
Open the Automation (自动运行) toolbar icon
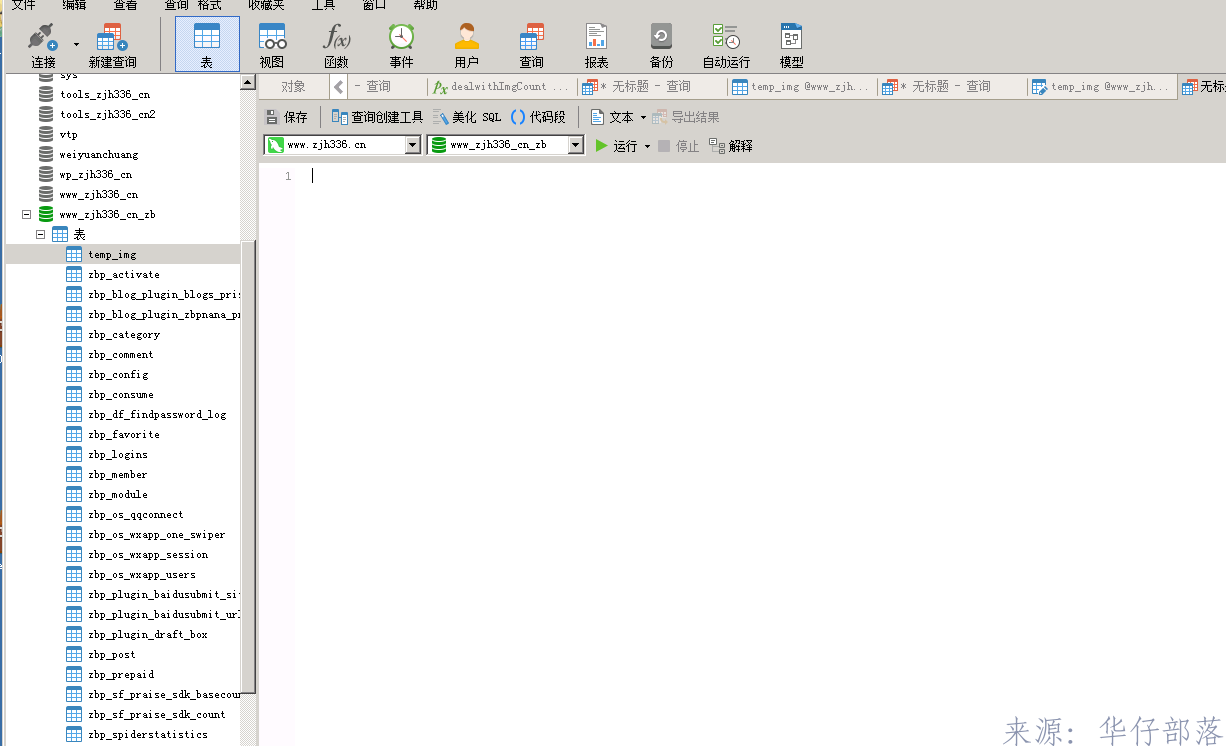pyautogui.click(x=726, y=44)
